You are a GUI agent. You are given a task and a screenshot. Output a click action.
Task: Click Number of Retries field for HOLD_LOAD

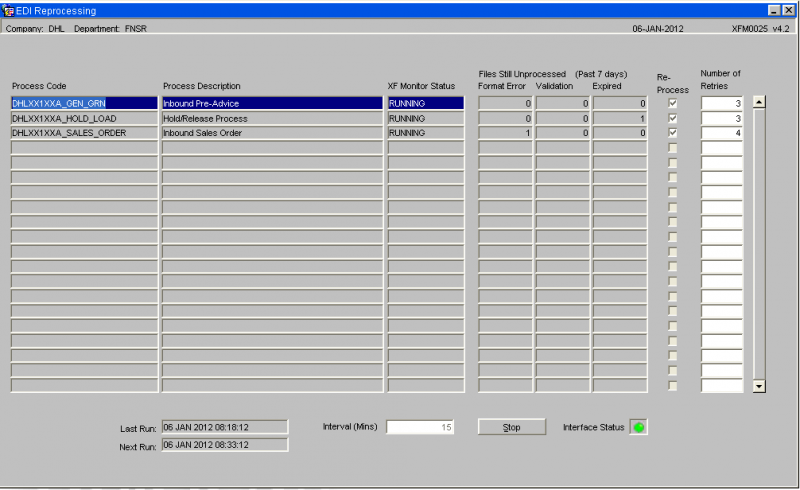pyautogui.click(x=721, y=118)
